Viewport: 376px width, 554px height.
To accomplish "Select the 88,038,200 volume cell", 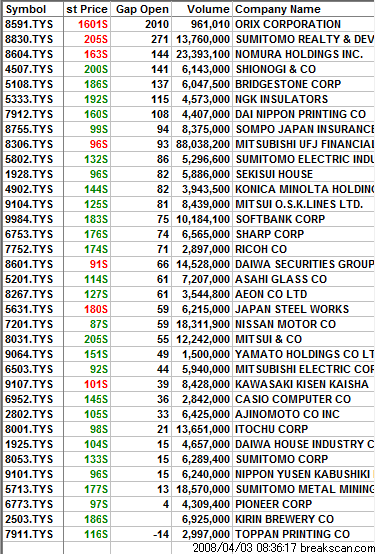I will coord(202,144).
